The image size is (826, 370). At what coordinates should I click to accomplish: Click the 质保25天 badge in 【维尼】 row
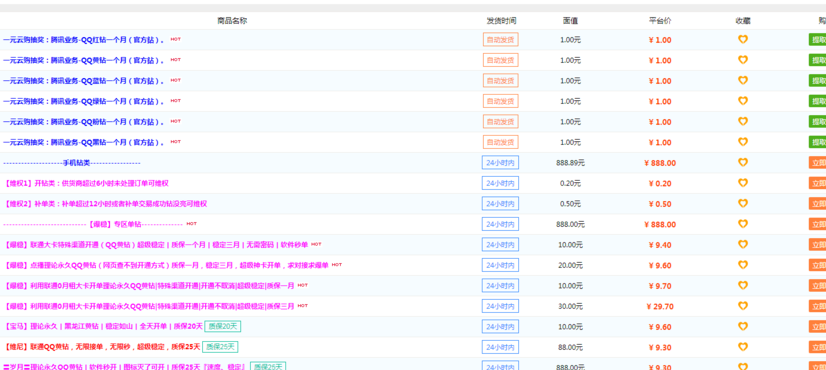tap(221, 347)
